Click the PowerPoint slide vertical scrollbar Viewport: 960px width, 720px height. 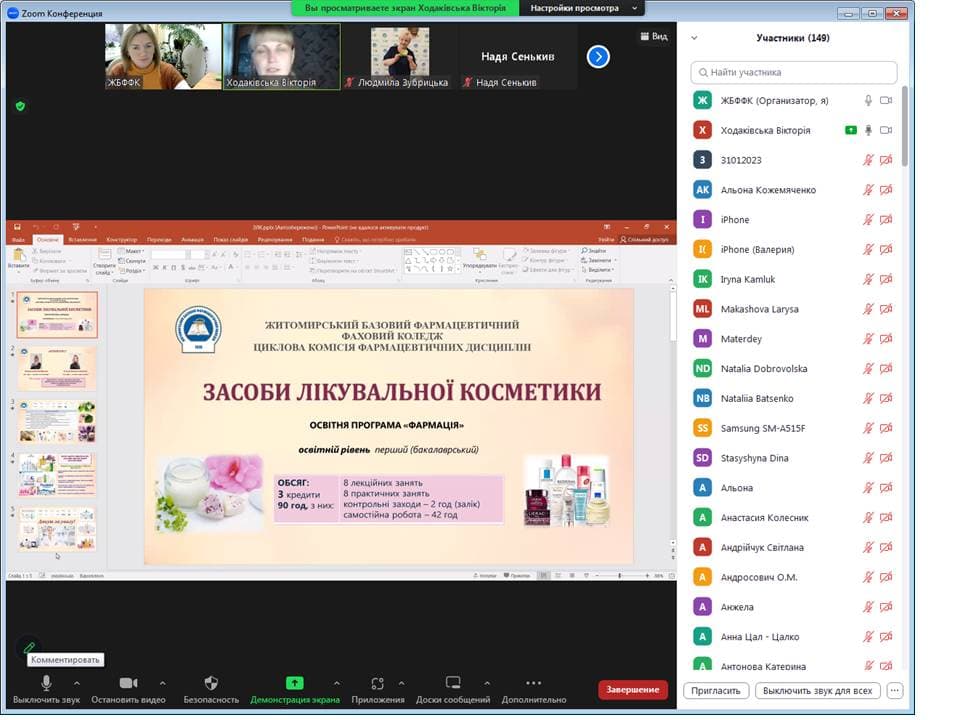[x=672, y=318]
